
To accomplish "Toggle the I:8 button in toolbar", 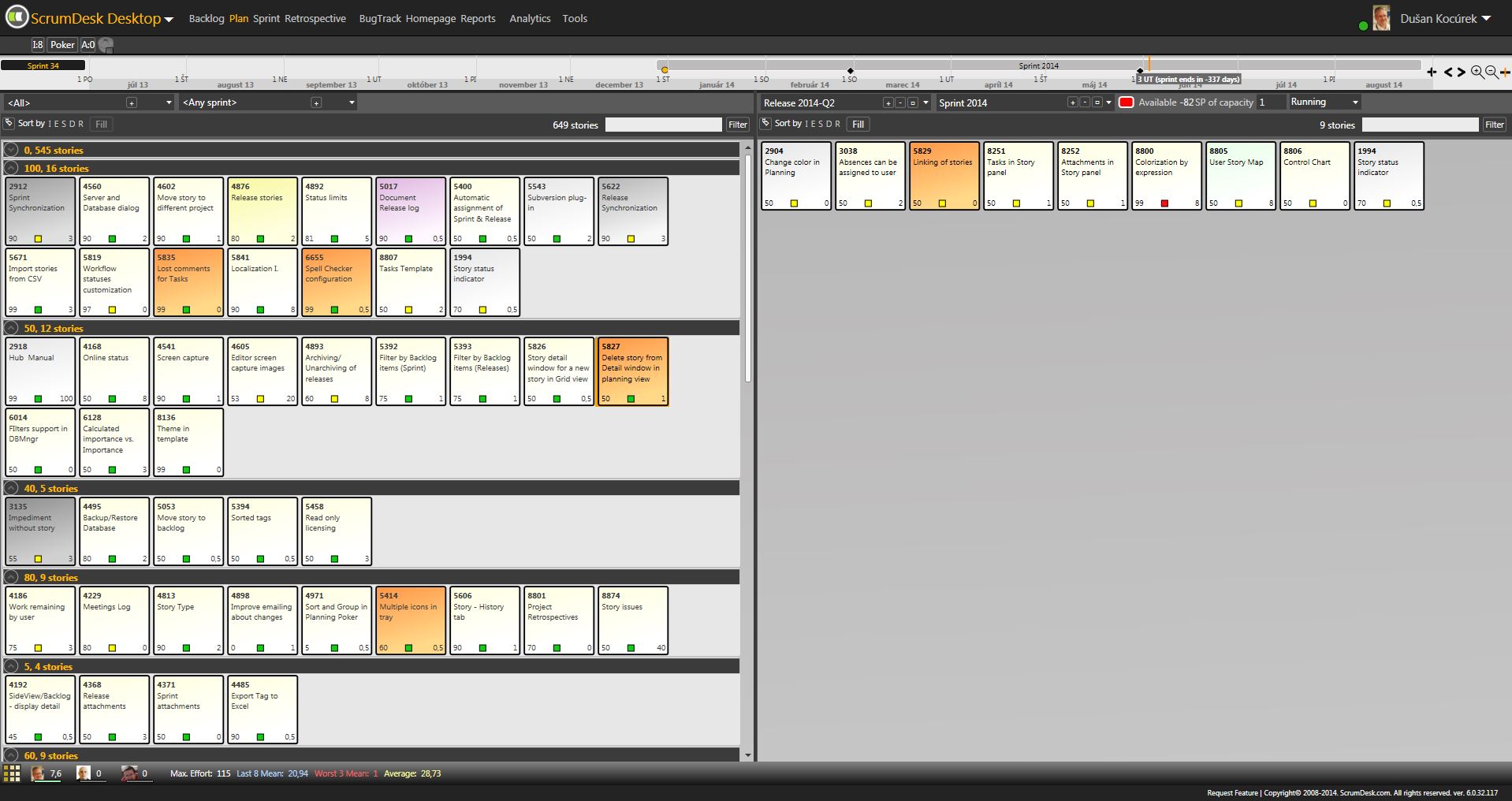I will [x=38, y=45].
